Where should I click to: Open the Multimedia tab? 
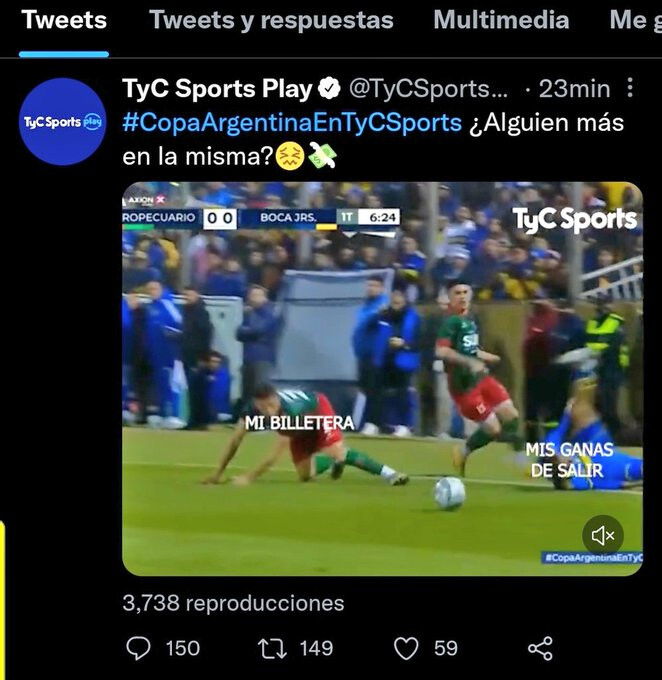(501, 20)
